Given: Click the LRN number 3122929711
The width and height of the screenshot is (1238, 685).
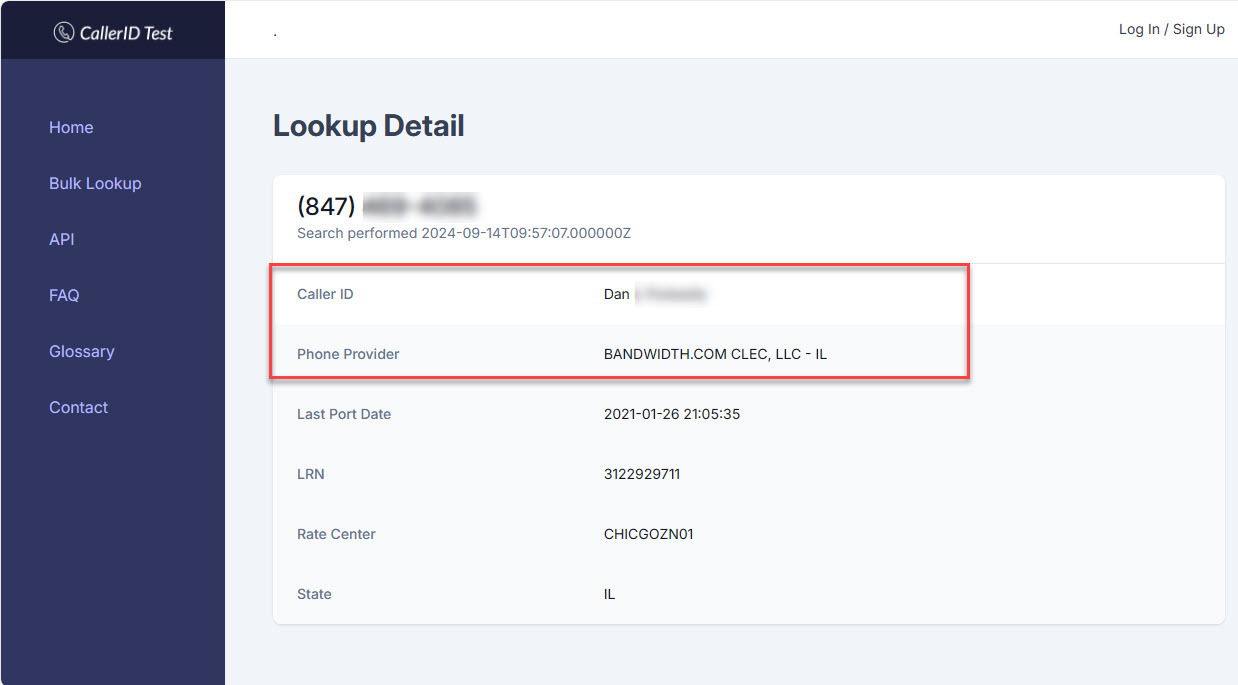Looking at the screenshot, I should point(642,474).
